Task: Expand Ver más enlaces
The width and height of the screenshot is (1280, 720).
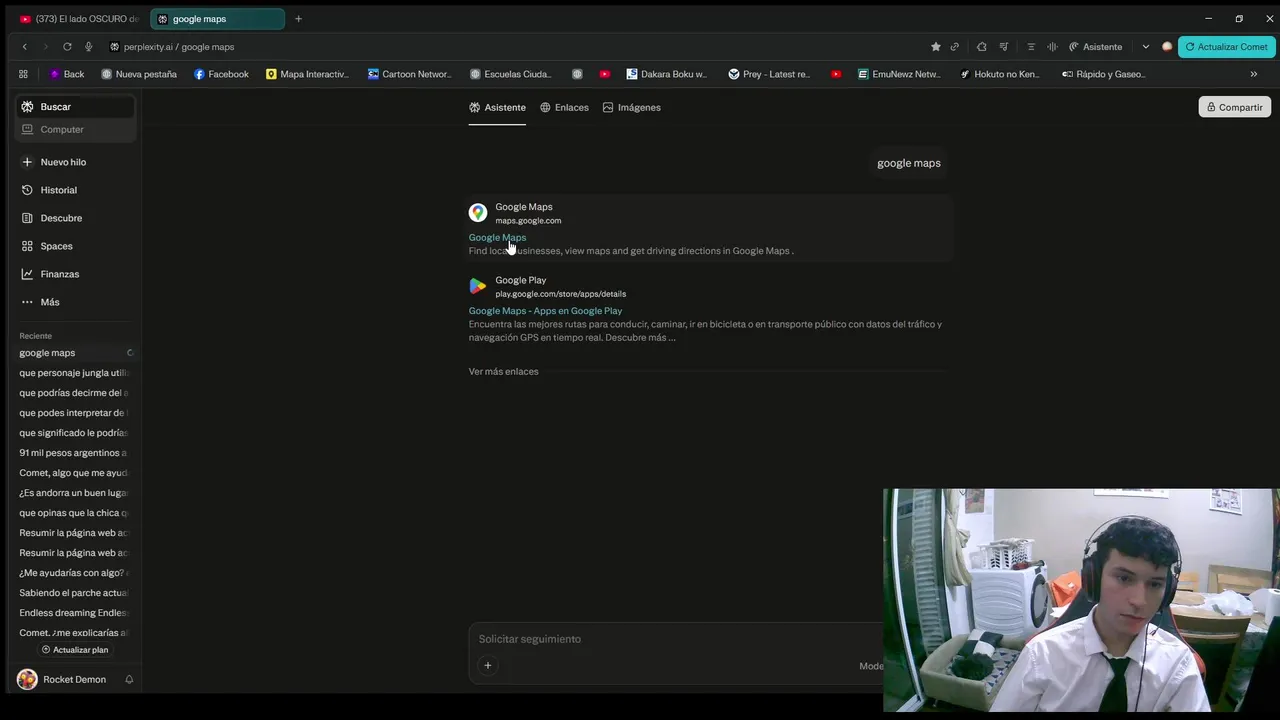Action: pyautogui.click(x=503, y=371)
